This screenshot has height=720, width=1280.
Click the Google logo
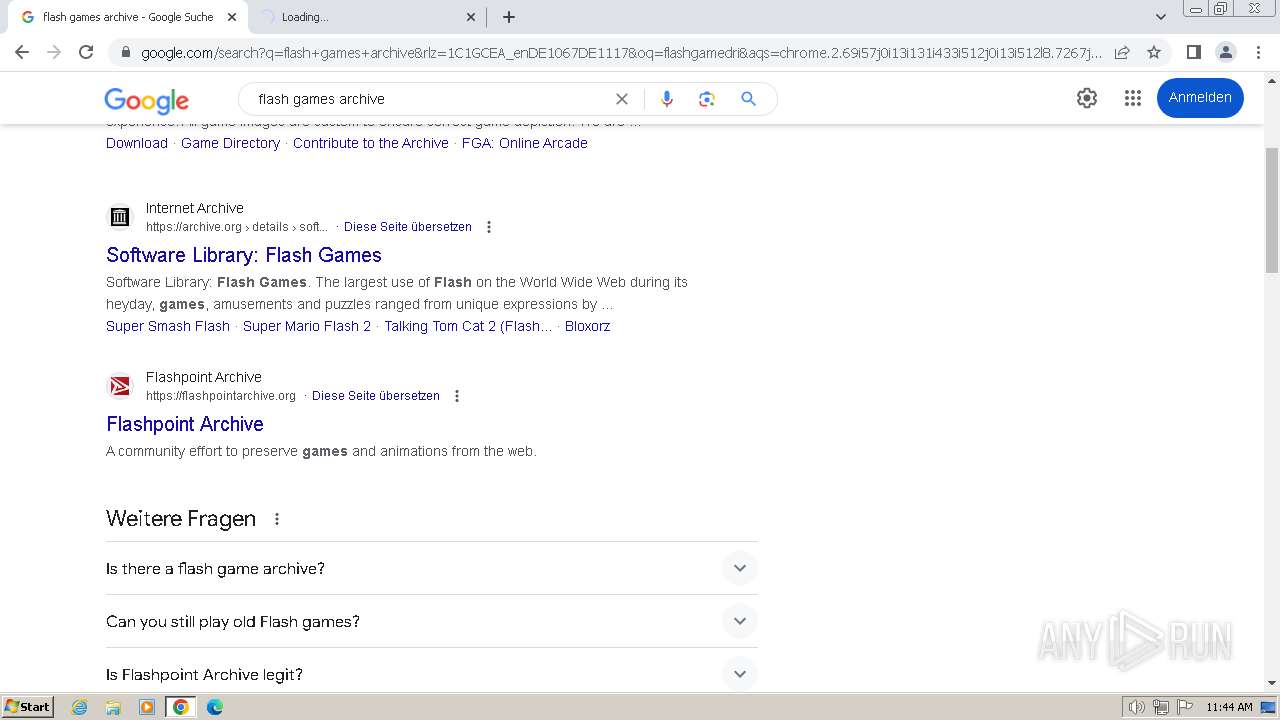click(147, 100)
